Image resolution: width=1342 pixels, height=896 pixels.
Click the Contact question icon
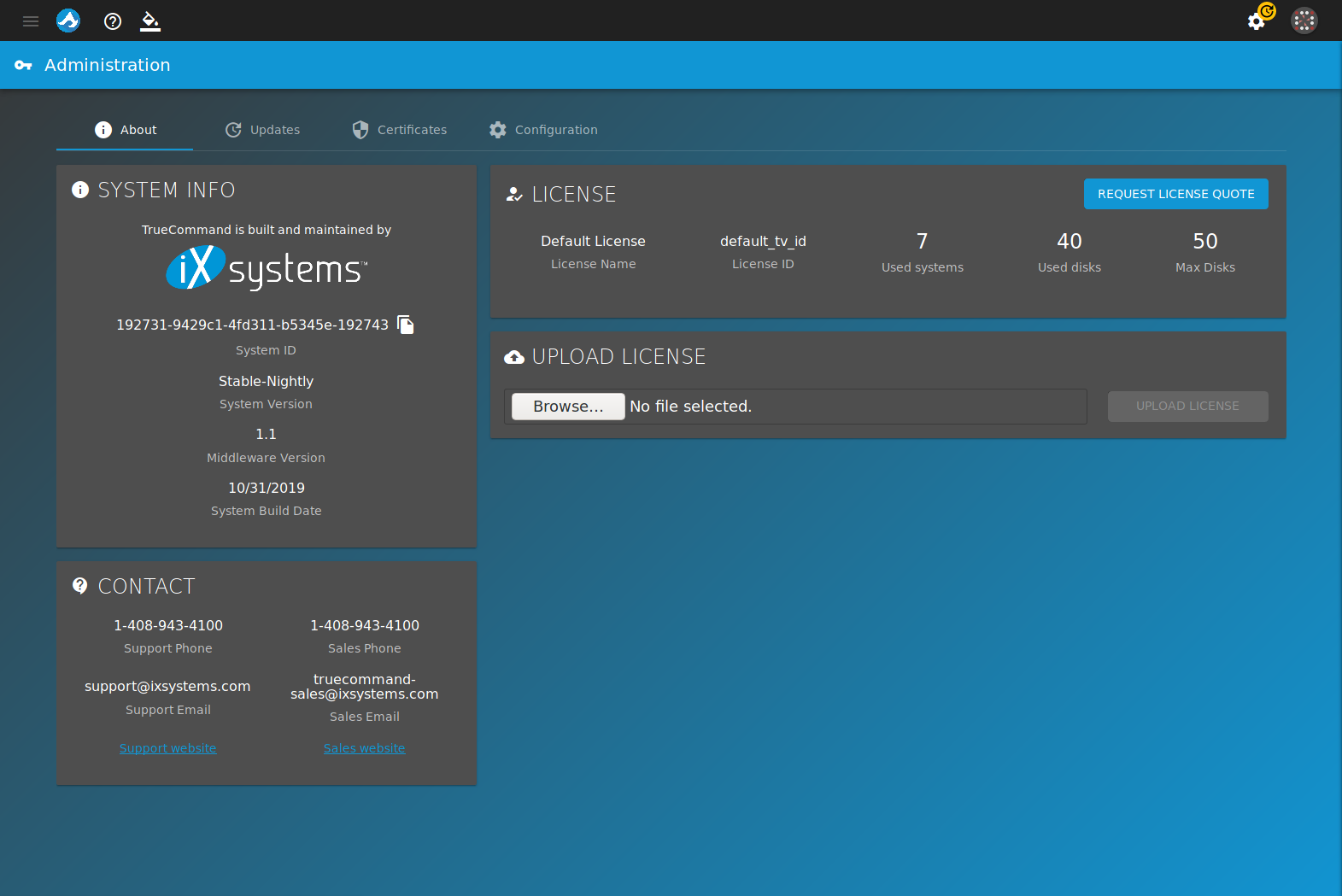pyautogui.click(x=80, y=586)
